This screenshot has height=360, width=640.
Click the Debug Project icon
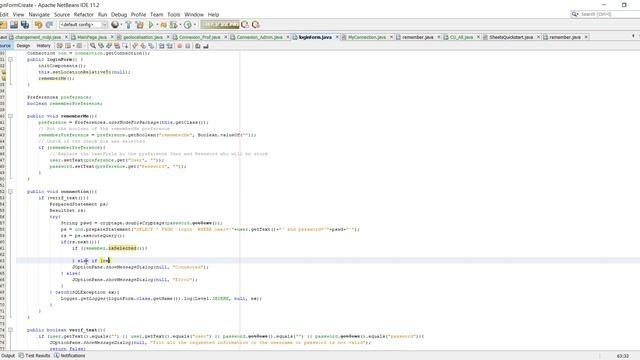tap(163, 25)
